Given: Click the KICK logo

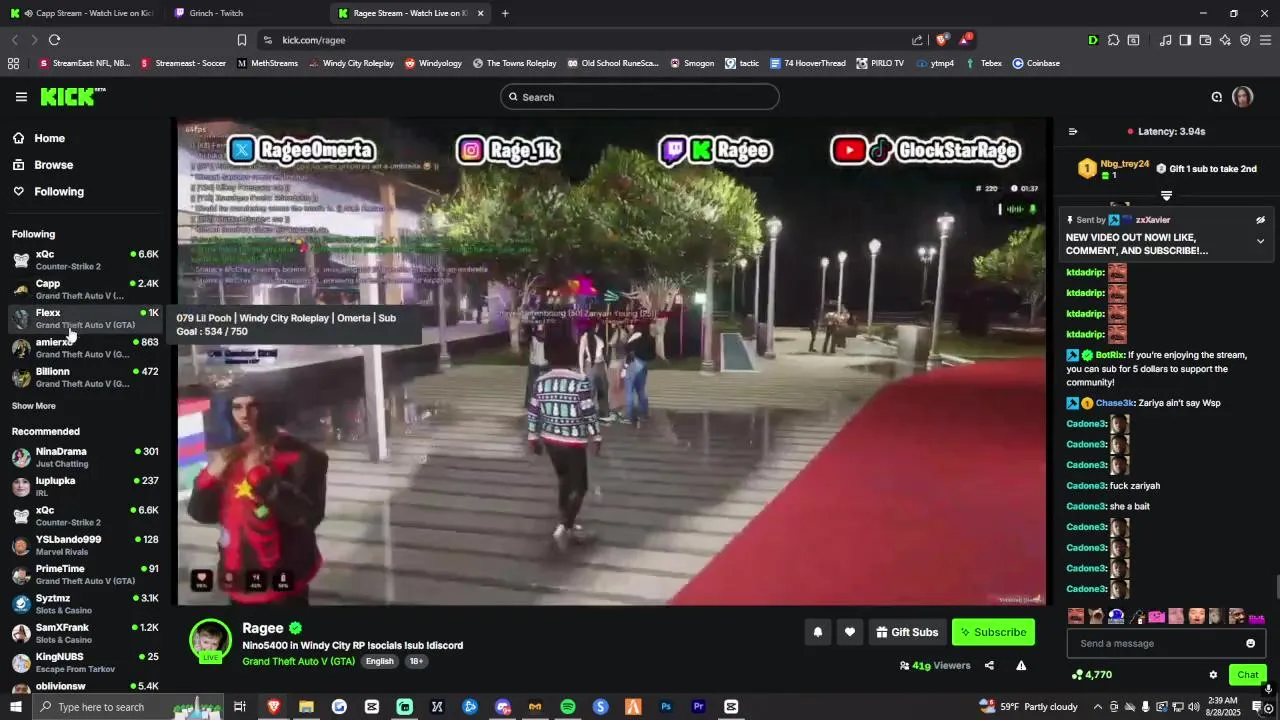Looking at the screenshot, I should pyautogui.click(x=72, y=97).
